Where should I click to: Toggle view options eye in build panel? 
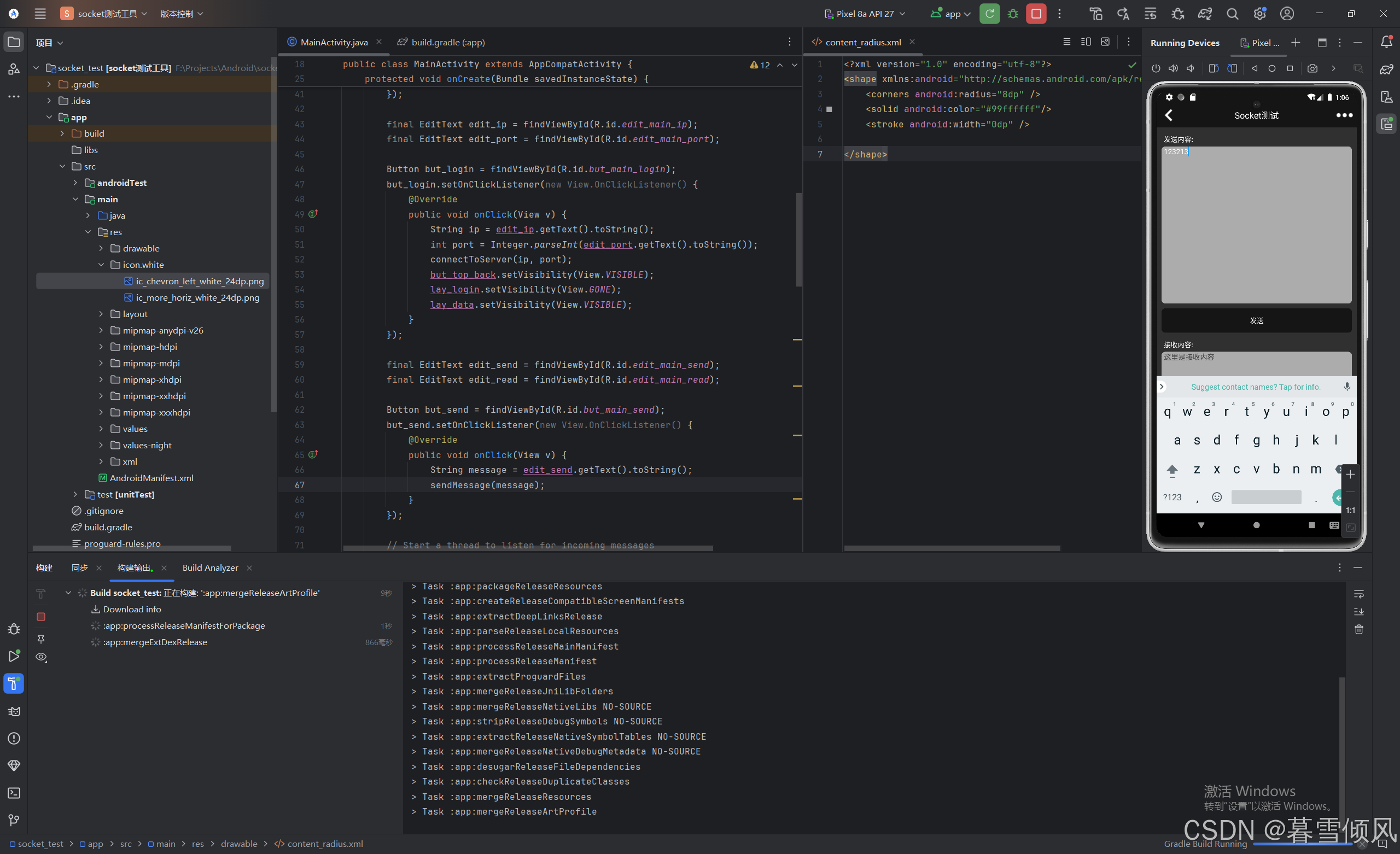click(x=41, y=657)
